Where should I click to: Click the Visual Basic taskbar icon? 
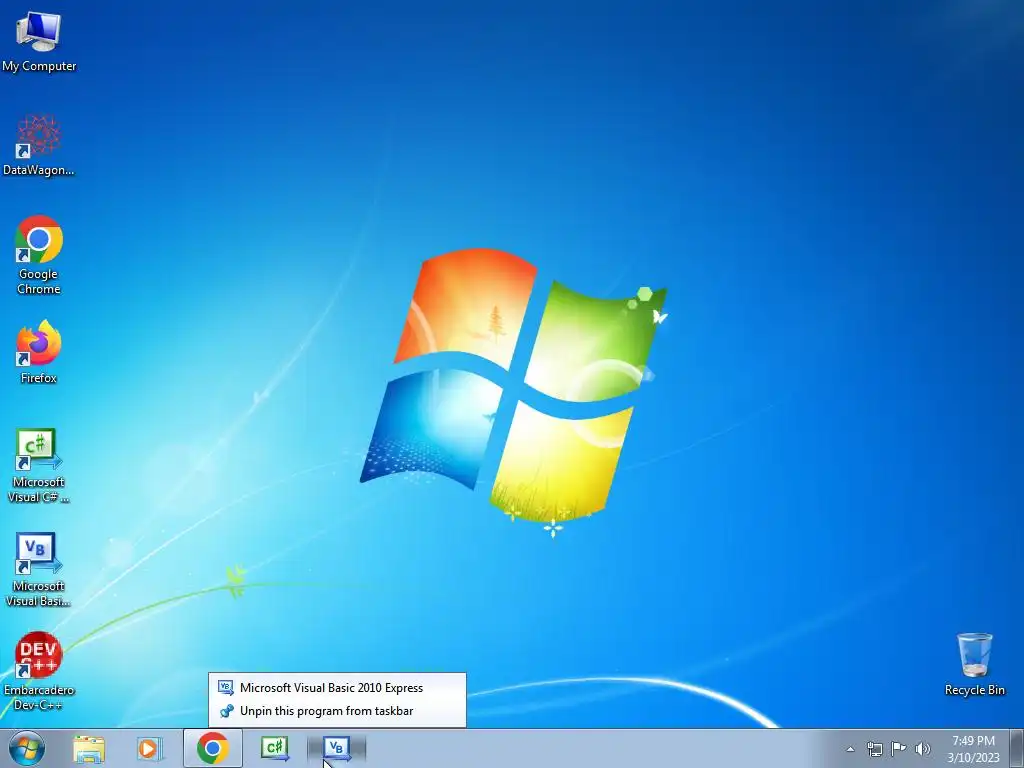[x=336, y=748]
